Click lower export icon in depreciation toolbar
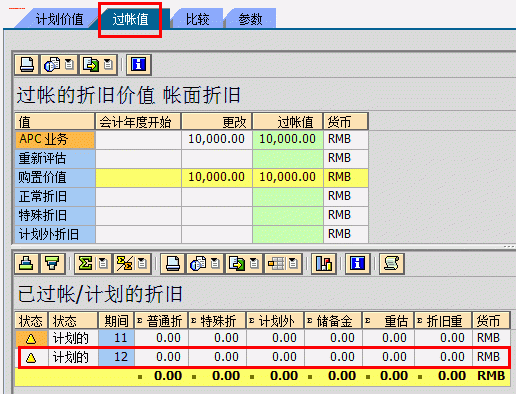 pyautogui.click(x=237, y=264)
